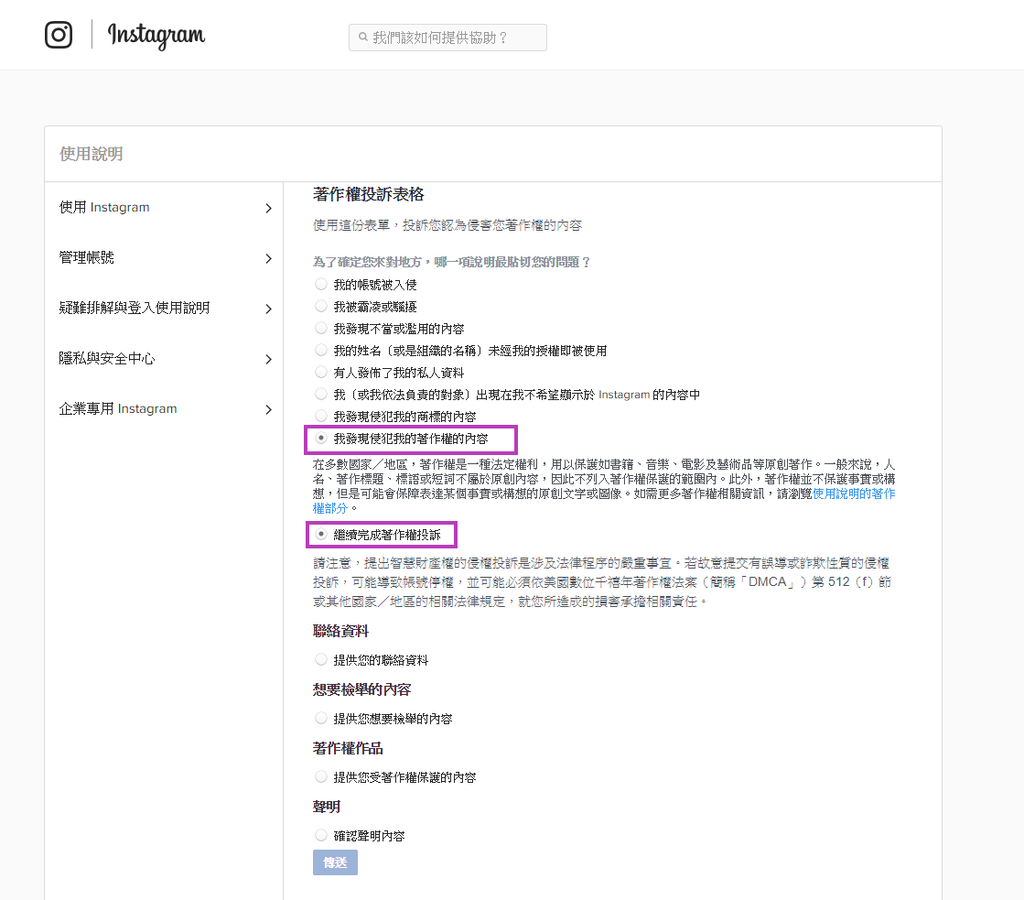Select the 我發現侵犯我的著作權的內容 radio option
The width and height of the screenshot is (1024, 900).
pos(321,438)
